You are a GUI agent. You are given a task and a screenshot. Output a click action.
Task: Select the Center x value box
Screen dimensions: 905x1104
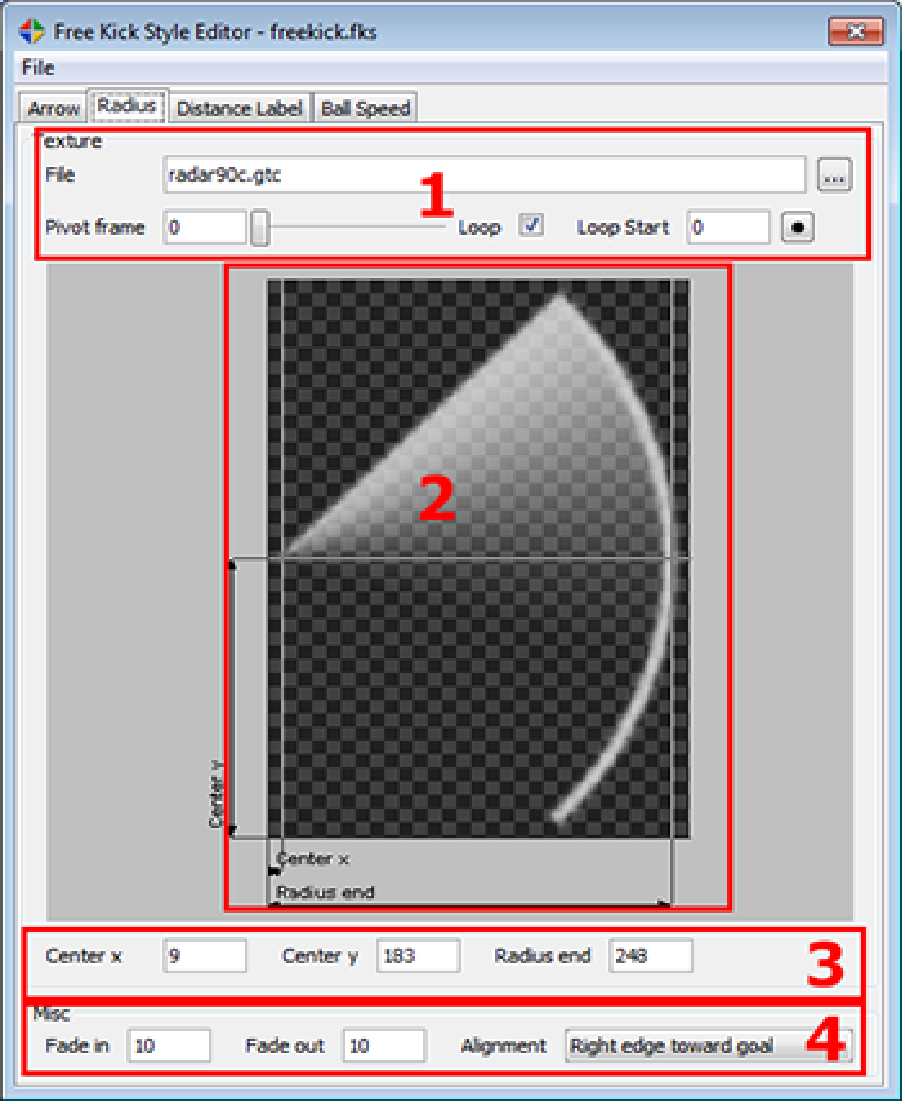[204, 956]
